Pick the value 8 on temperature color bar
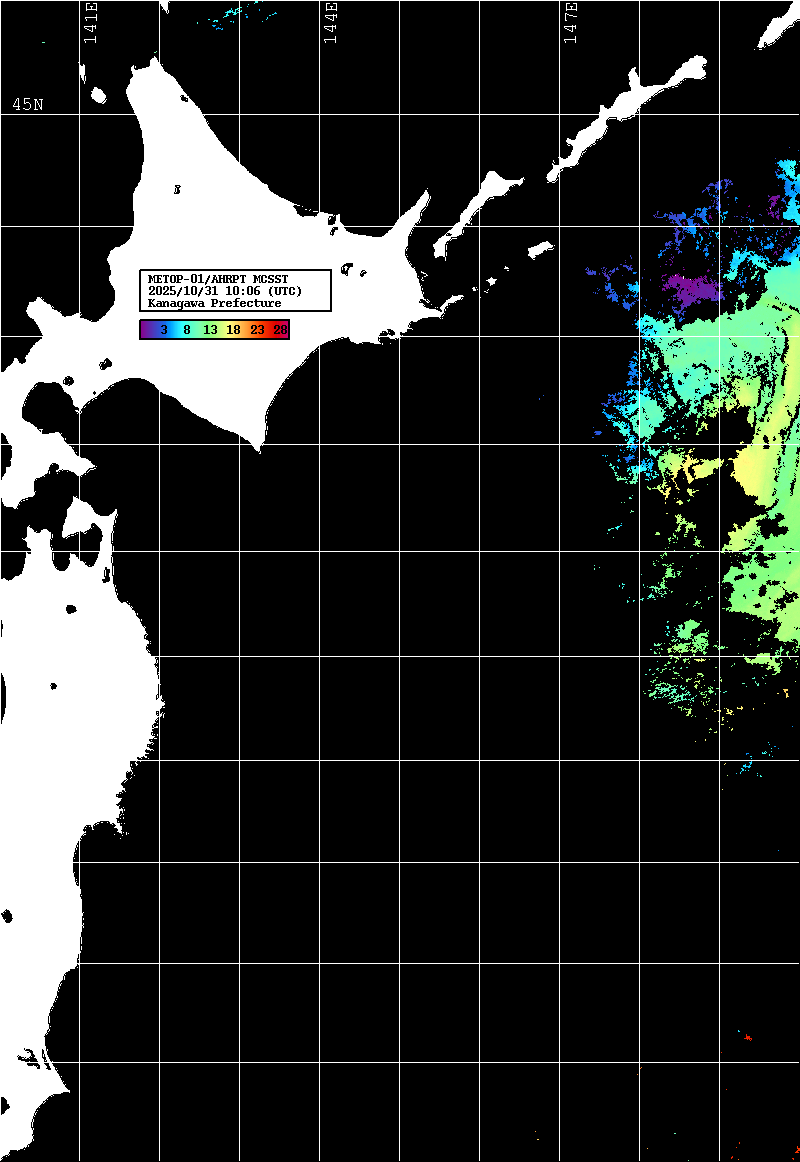800x1162 pixels. coord(187,329)
